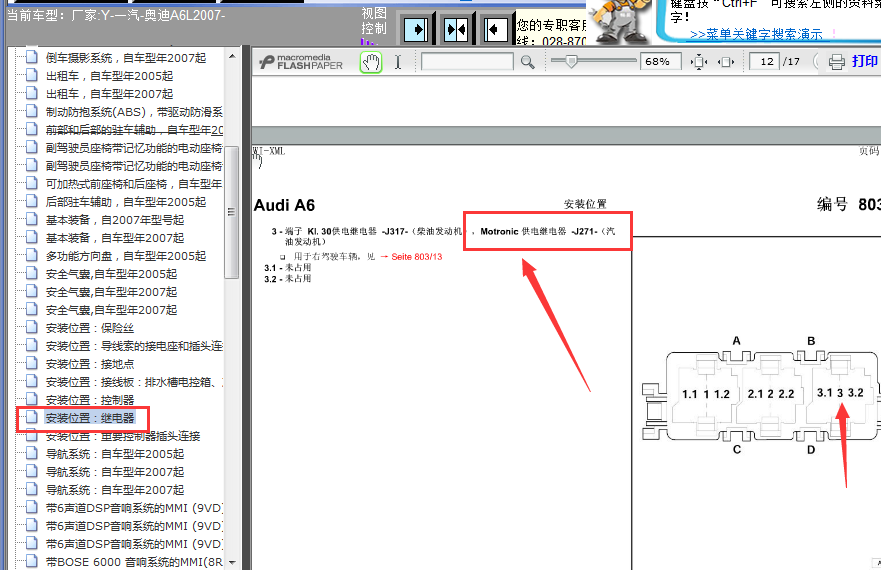Open 后部驻车辅助，自车型年2005起

[126, 202]
